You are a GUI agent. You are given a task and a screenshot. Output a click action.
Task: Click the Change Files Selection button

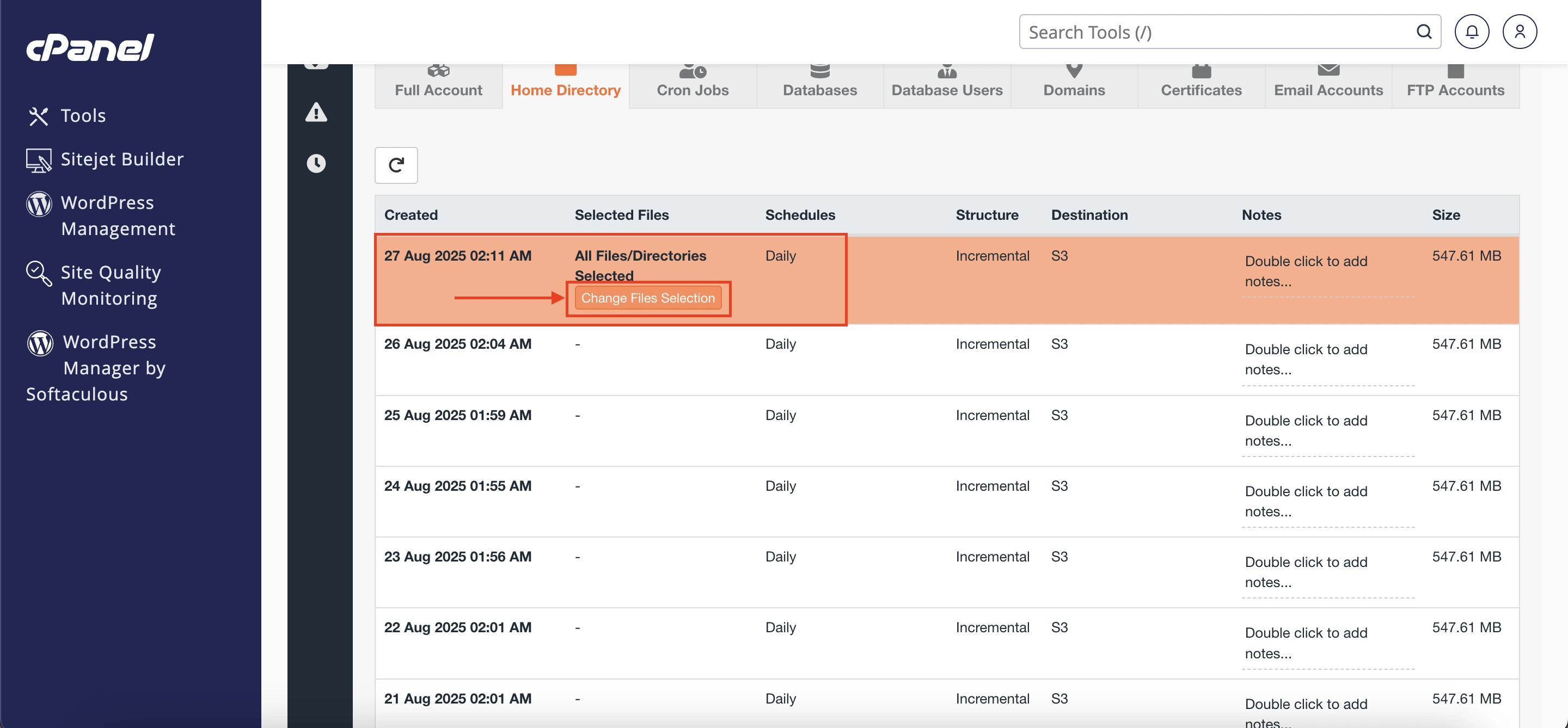648,298
